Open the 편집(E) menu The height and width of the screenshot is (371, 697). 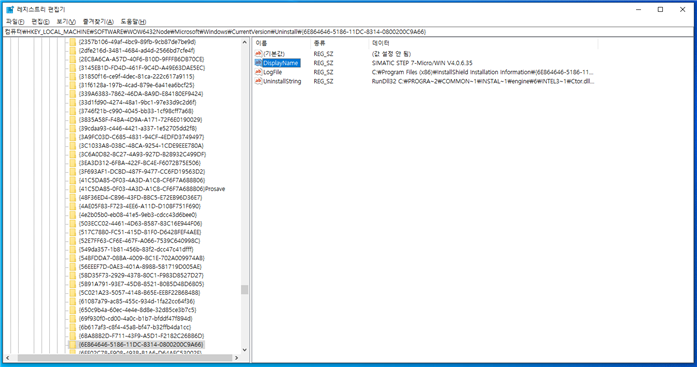coord(40,22)
